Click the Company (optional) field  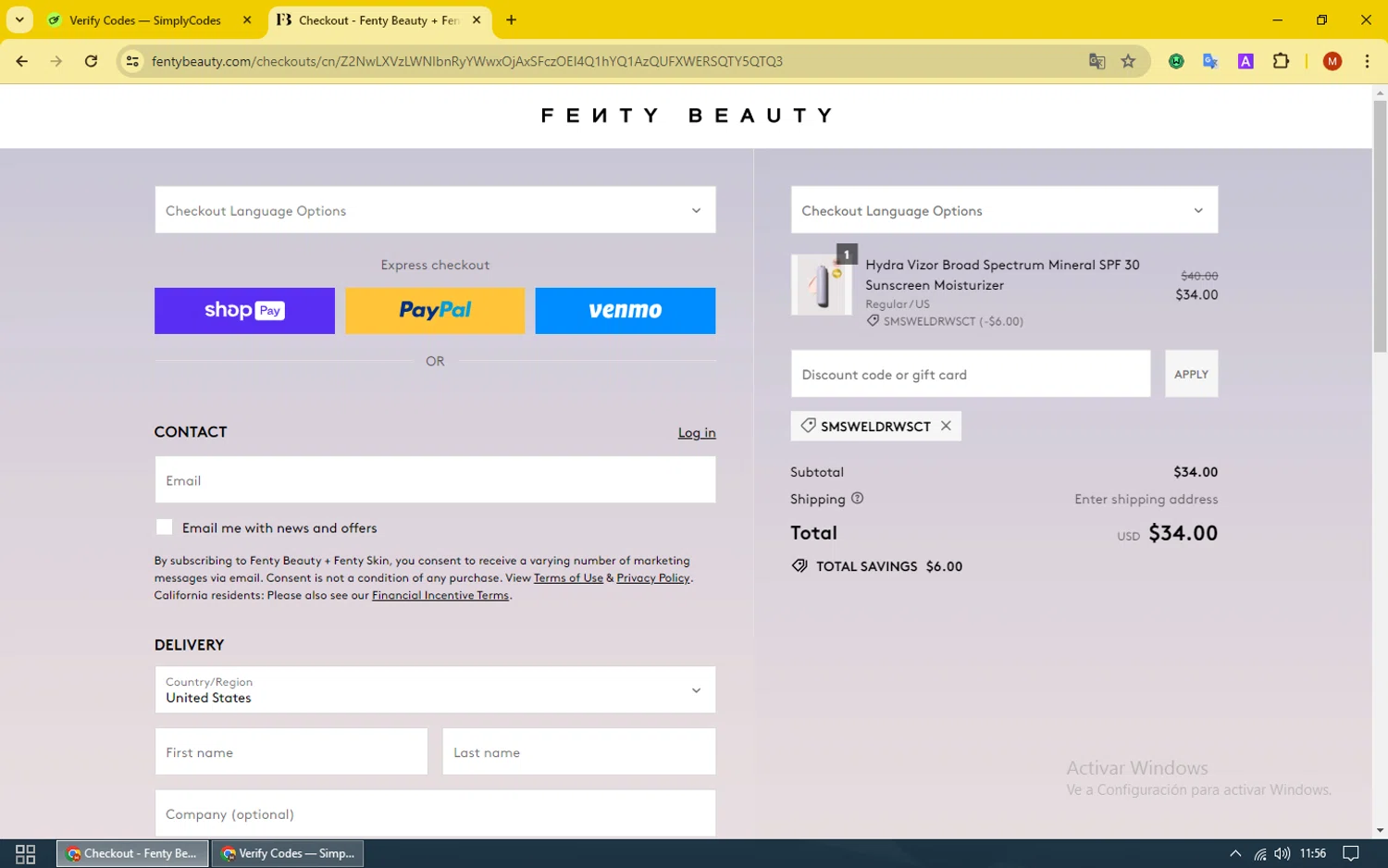click(x=435, y=813)
